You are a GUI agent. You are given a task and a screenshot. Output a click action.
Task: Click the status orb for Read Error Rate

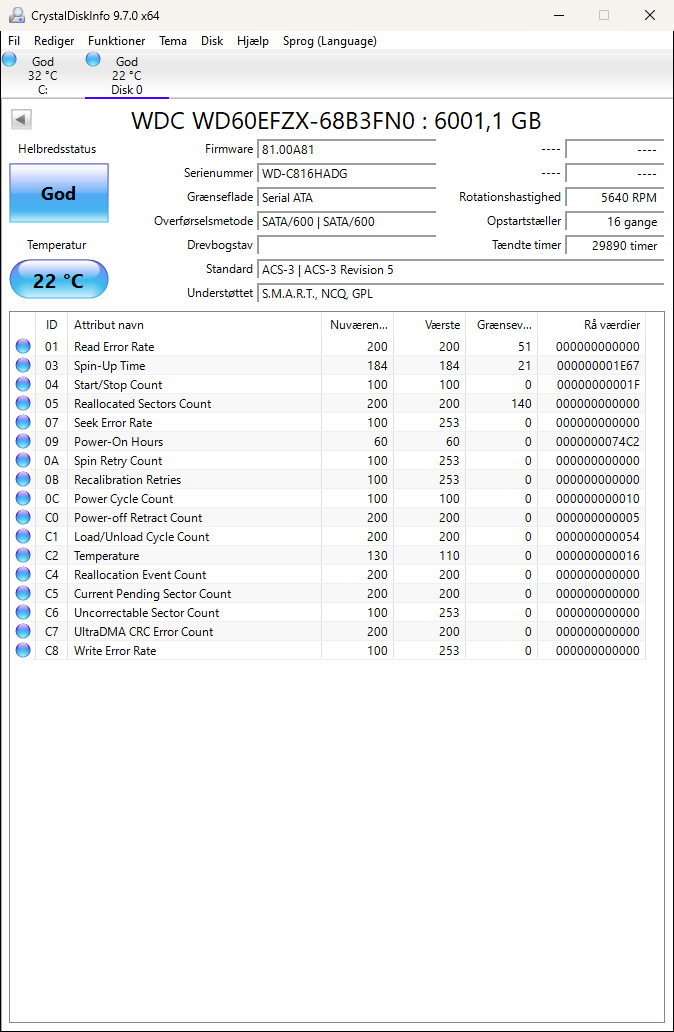pyautogui.click(x=23, y=346)
